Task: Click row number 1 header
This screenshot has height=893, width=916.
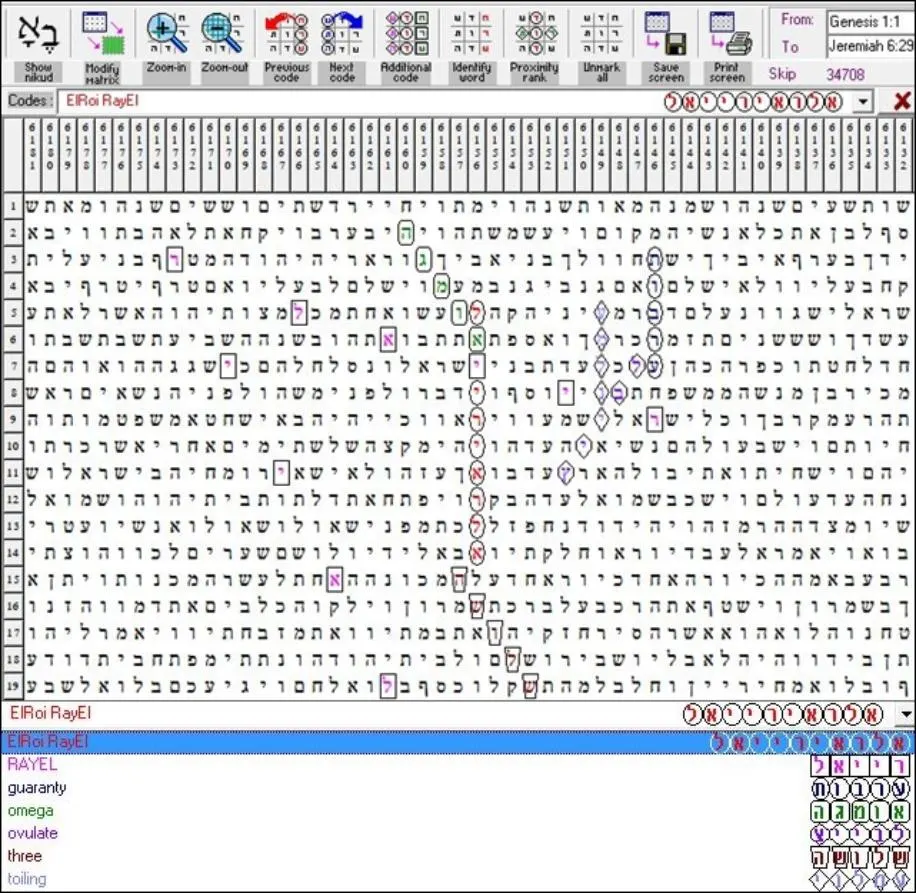Action: coord(12,206)
